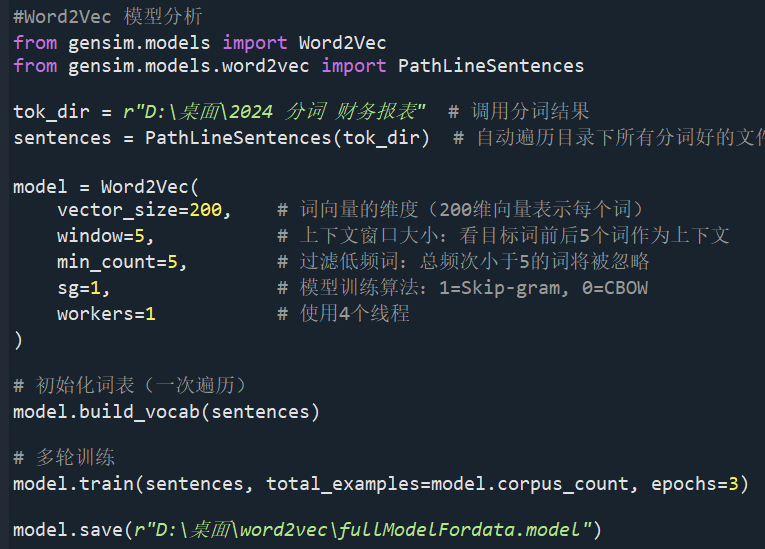Click the 'tok_dir' variable assignment
The width and height of the screenshot is (765, 549).
click(51, 112)
